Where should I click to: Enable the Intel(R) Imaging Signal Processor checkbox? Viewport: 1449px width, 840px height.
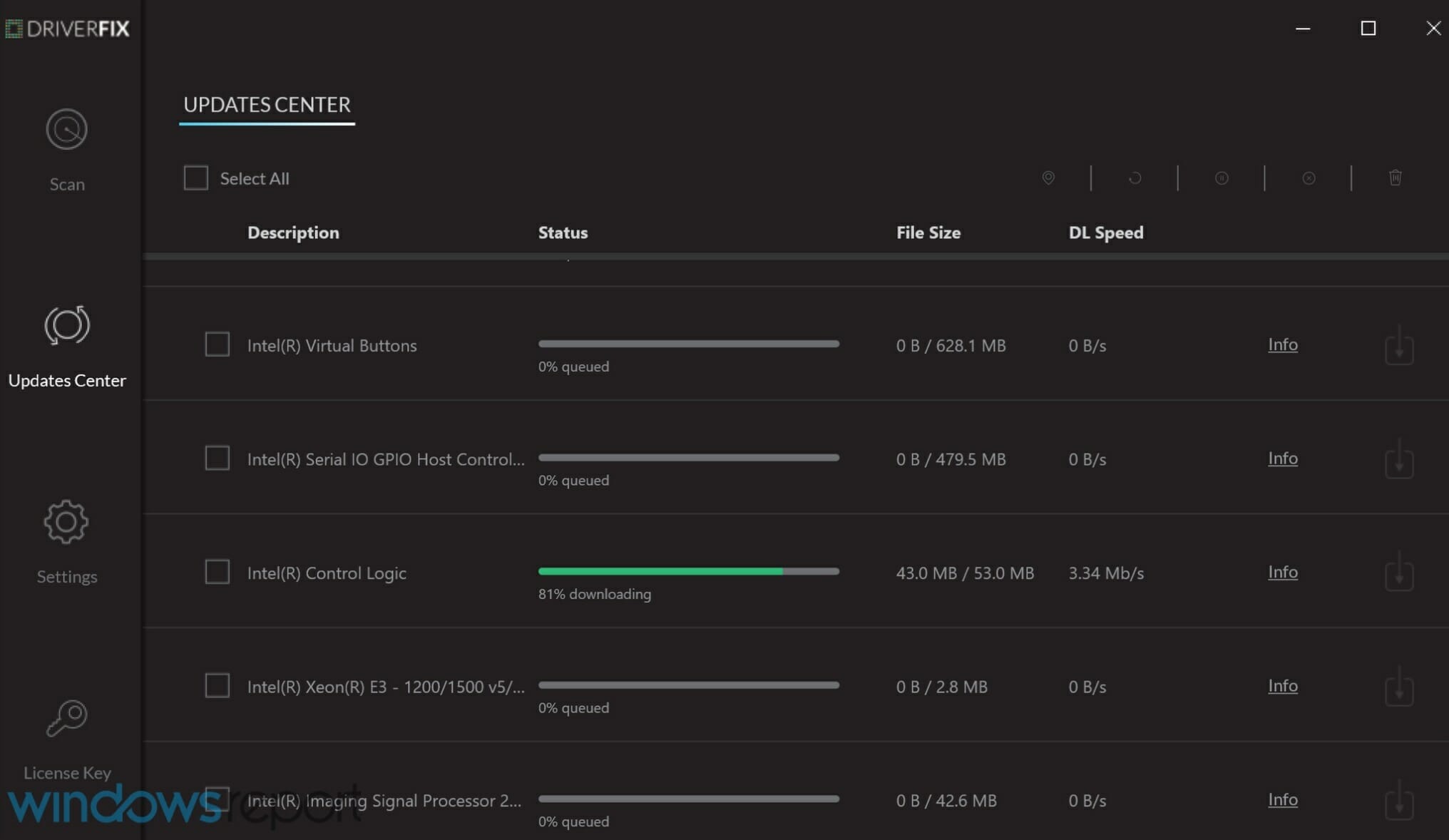(217, 800)
